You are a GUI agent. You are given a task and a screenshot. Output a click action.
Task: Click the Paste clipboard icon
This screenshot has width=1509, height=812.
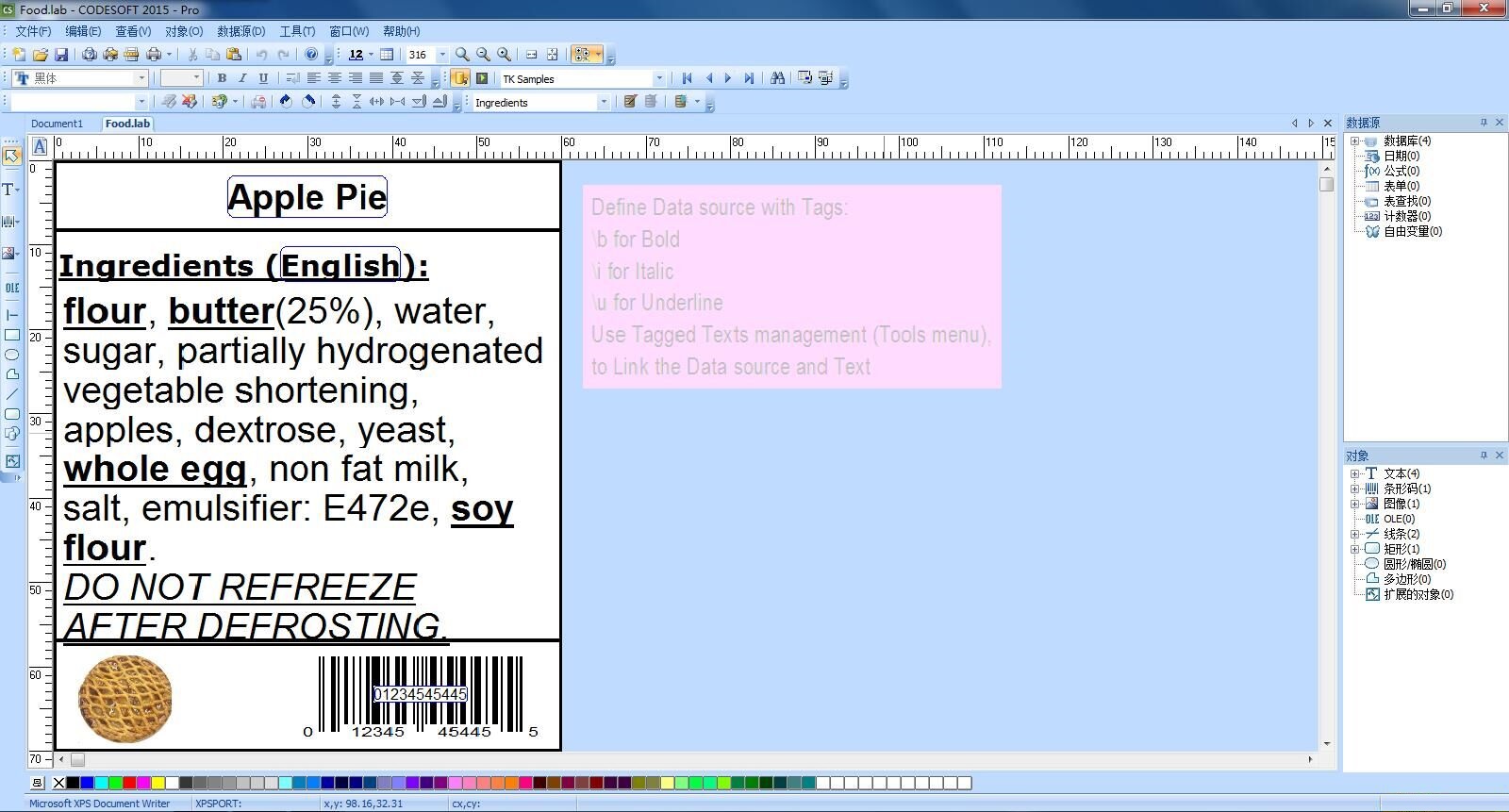point(234,55)
